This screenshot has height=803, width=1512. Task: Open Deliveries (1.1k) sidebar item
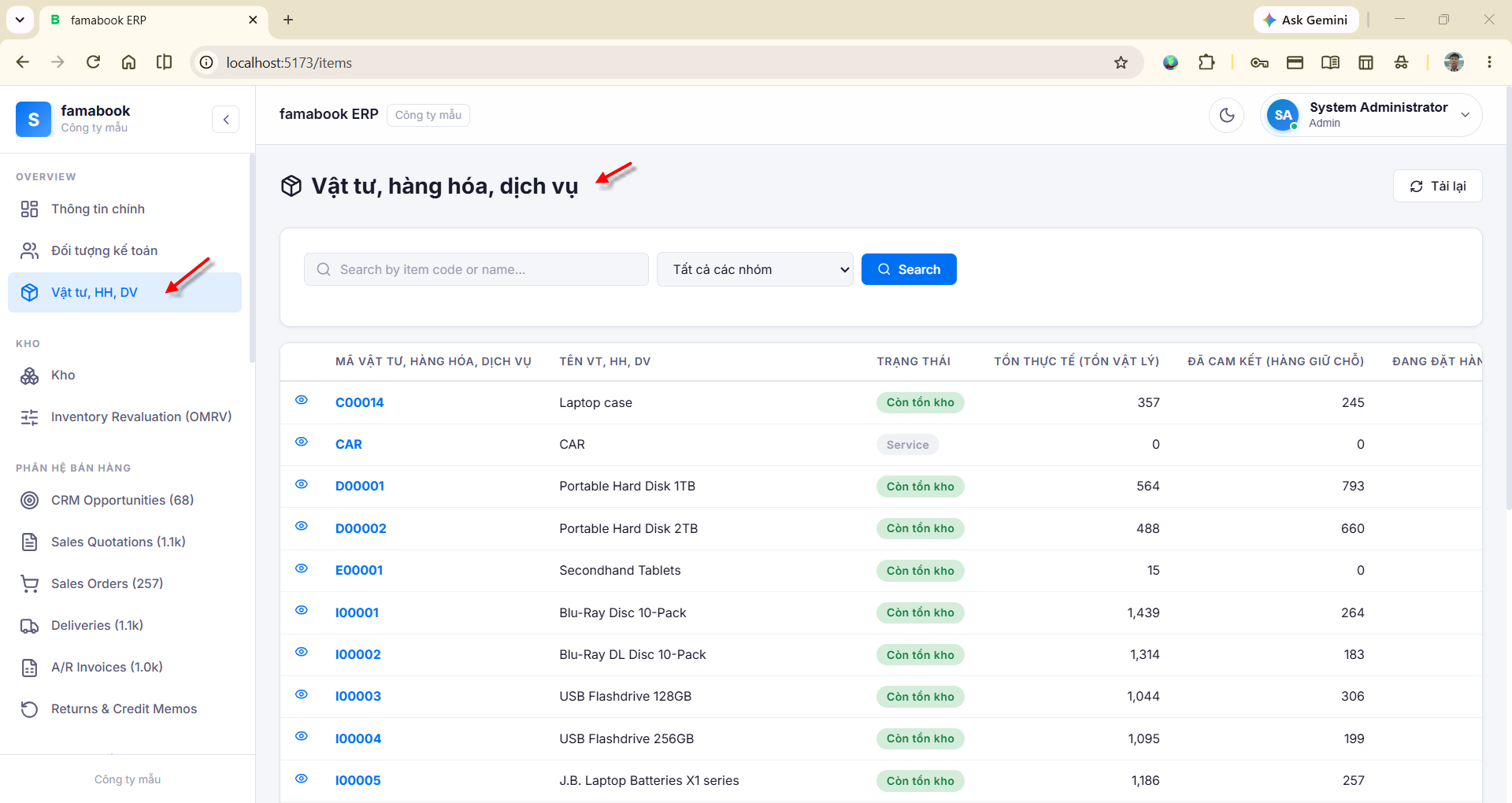[x=124, y=625]
